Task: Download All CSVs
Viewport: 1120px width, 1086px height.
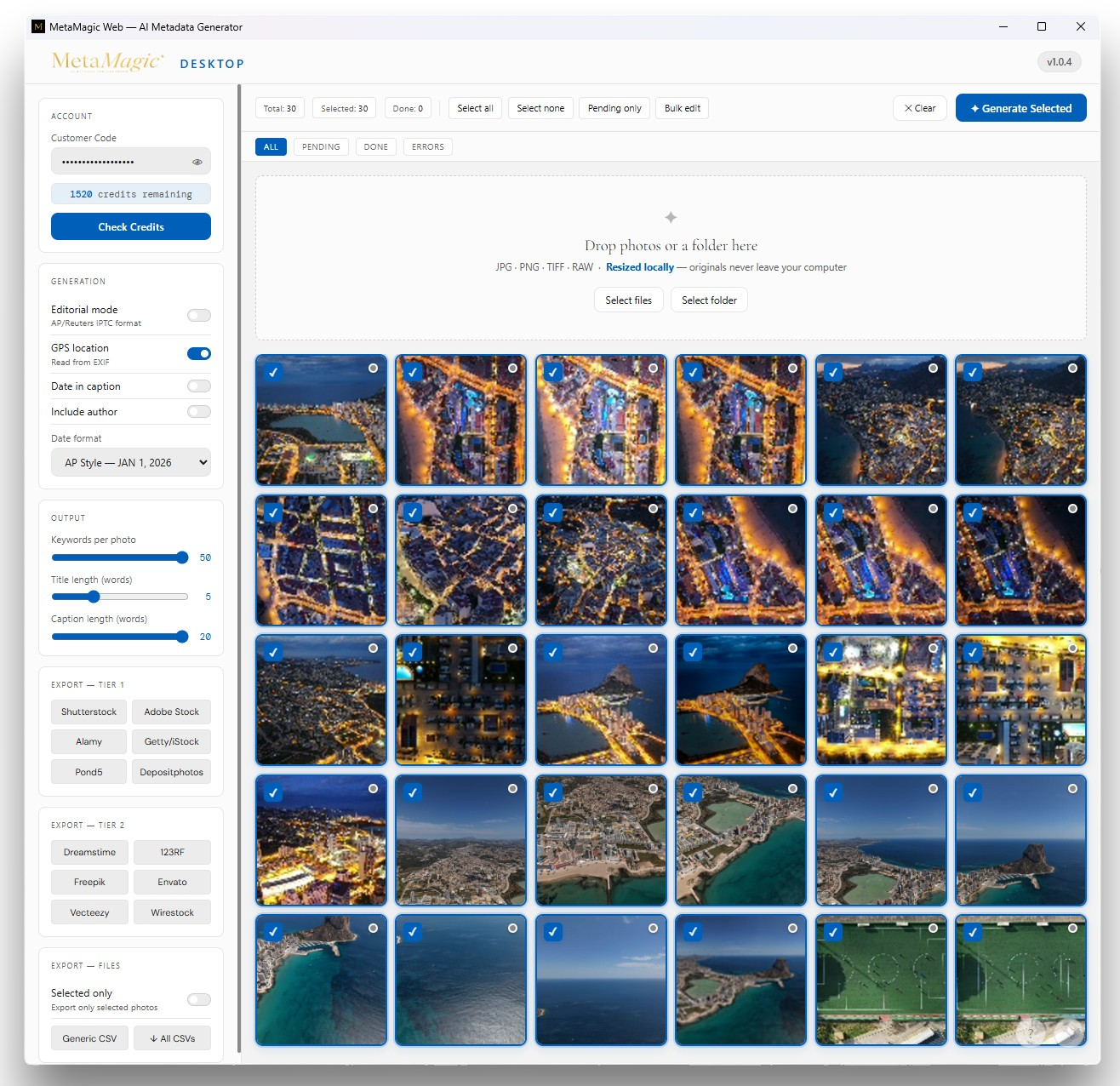Action: click(x=172, y=1039)
